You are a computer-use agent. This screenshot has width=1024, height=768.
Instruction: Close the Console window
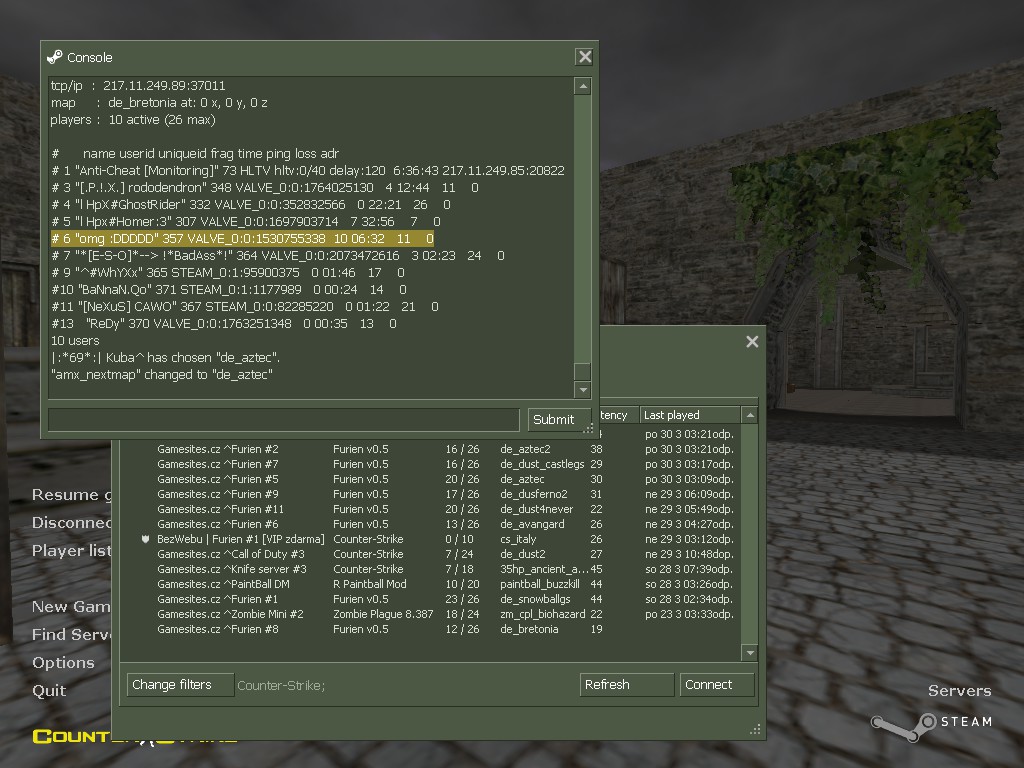point(584,57)
